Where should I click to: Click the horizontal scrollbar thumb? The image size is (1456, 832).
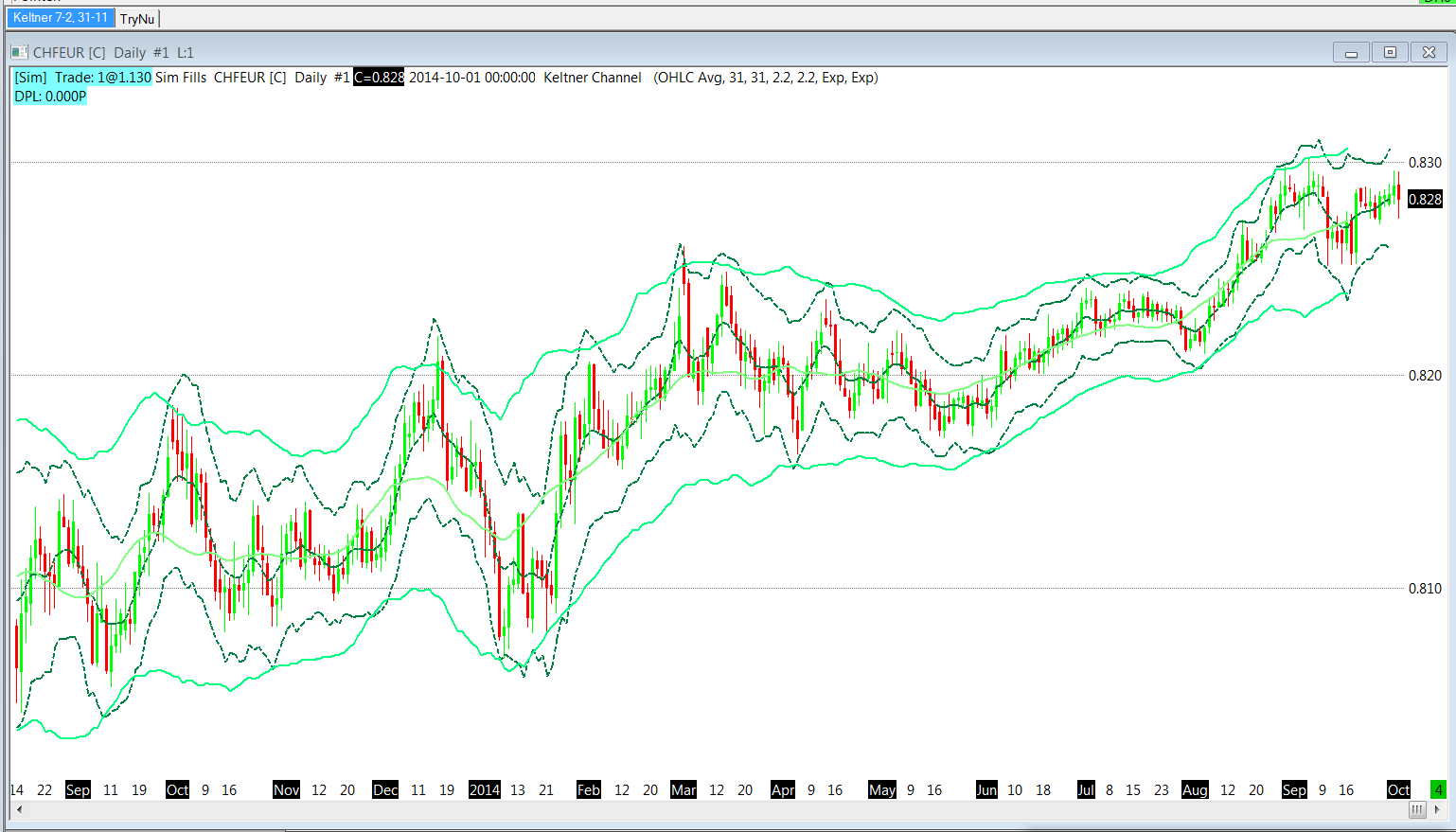click(1417, 810)
